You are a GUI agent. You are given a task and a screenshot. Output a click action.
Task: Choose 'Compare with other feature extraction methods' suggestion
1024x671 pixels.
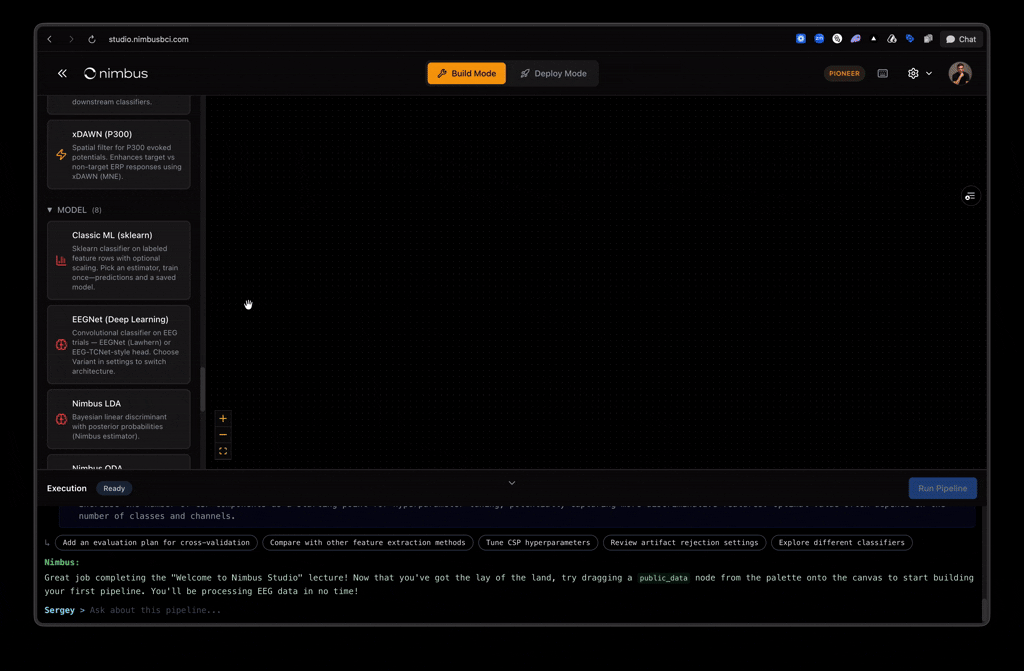click(x=368, y=542)
